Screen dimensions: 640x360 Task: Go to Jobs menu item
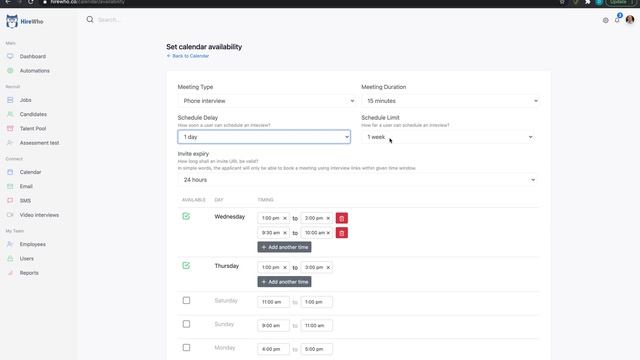[x=25, y=100]
